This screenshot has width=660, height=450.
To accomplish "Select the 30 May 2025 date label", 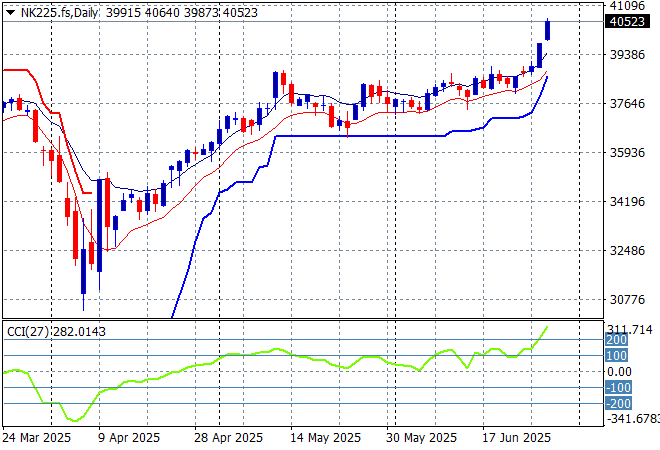I will (423, 438).
